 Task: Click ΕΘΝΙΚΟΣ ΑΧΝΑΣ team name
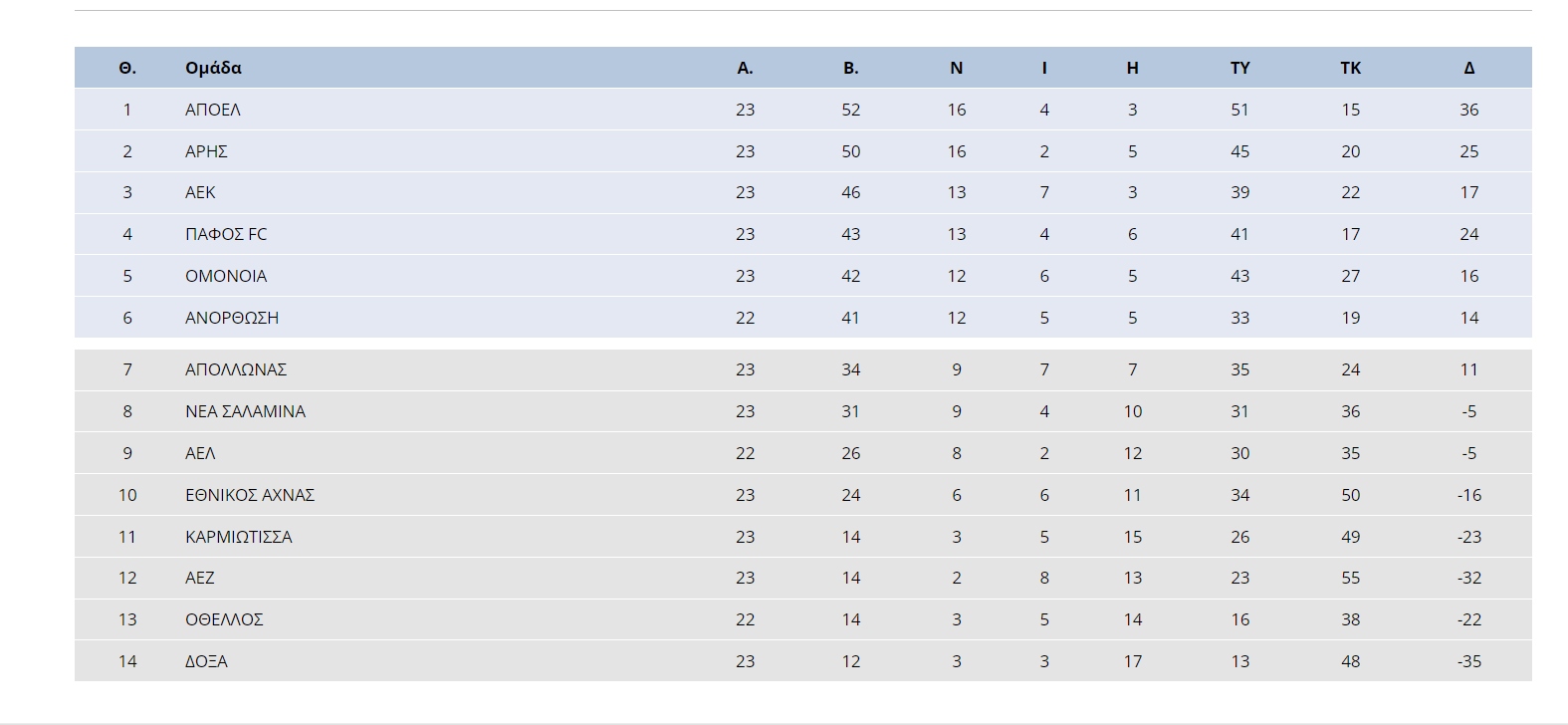(250, 495)
